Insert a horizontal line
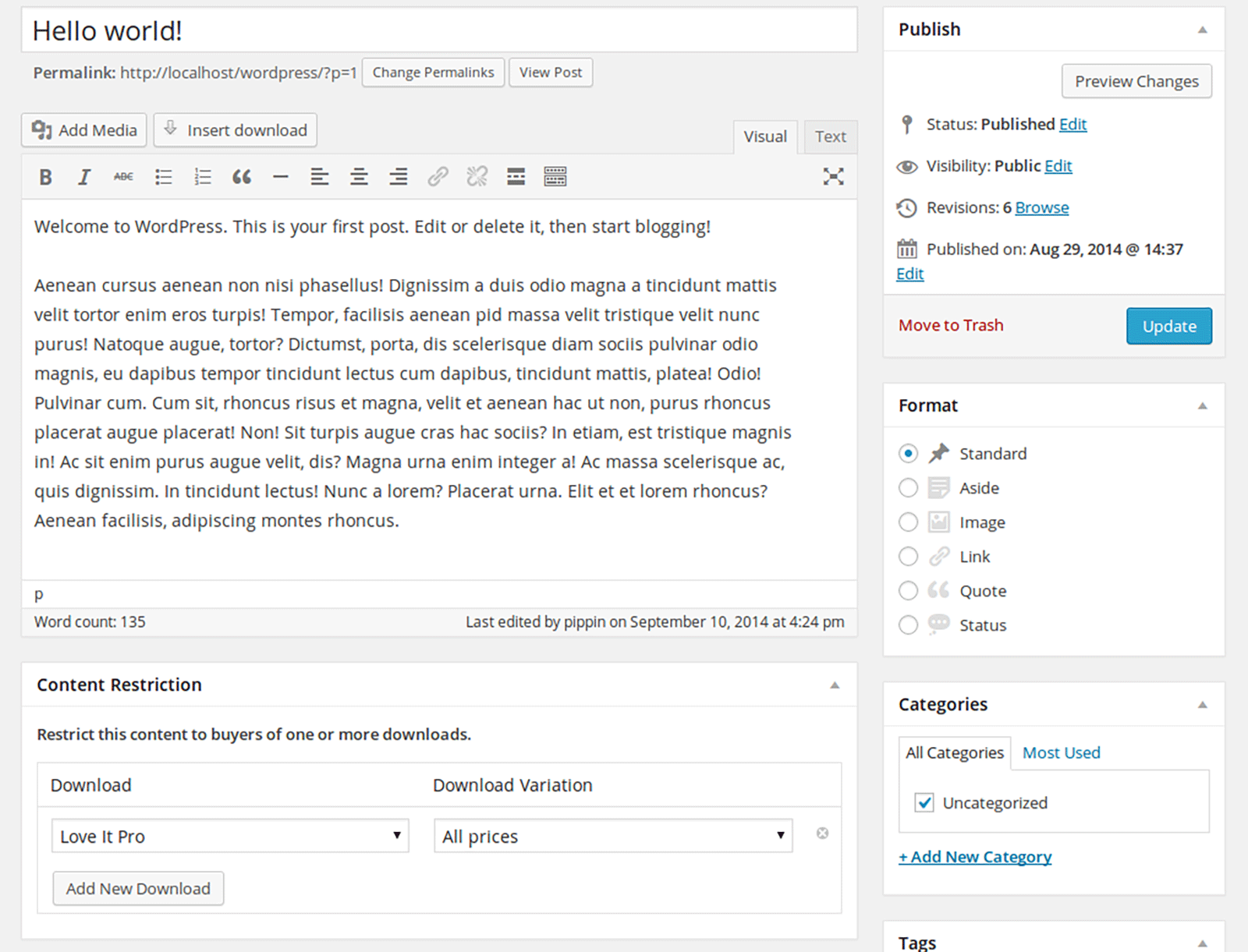 281,177
